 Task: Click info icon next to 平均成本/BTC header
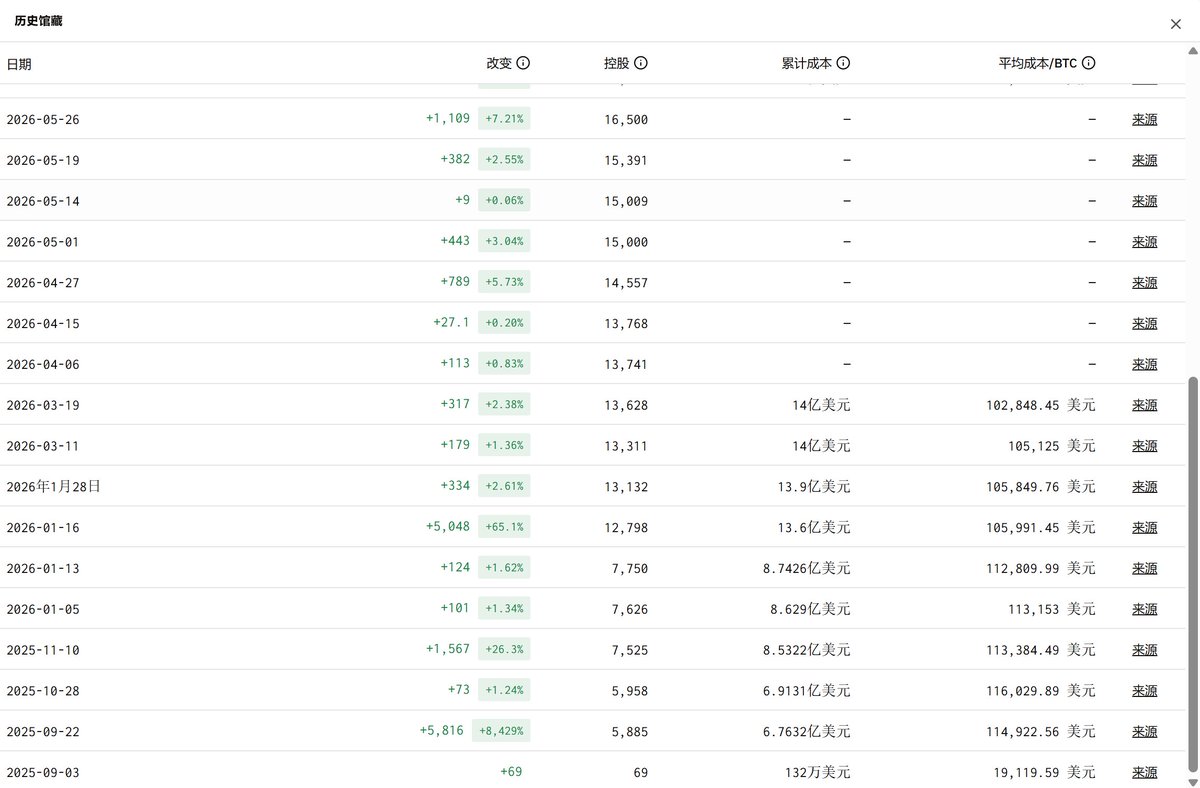pos(1089,63)
